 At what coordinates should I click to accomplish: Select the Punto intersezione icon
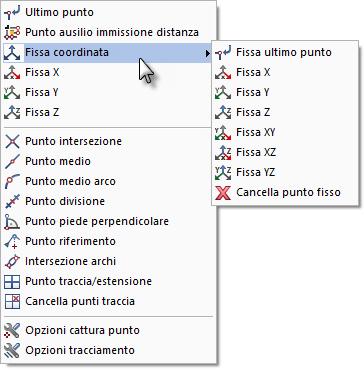click(x=12, y=142)
